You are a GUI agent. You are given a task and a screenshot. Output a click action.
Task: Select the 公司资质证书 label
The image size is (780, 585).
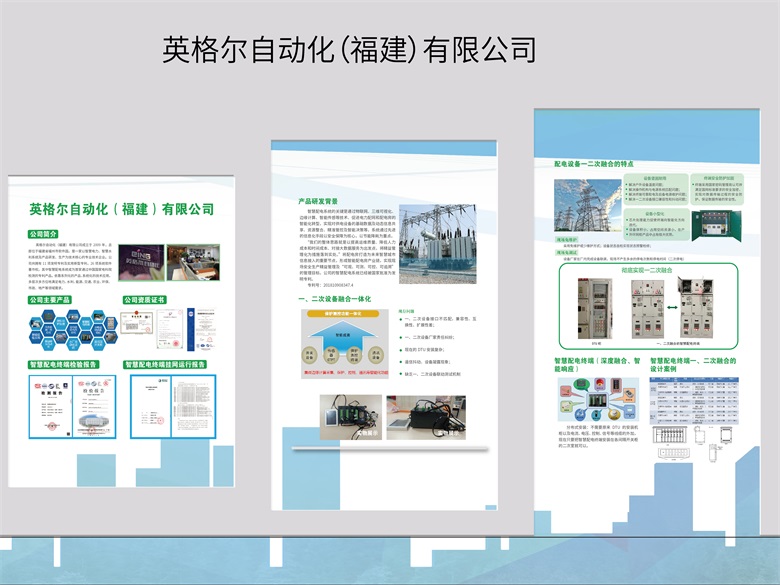145,300
